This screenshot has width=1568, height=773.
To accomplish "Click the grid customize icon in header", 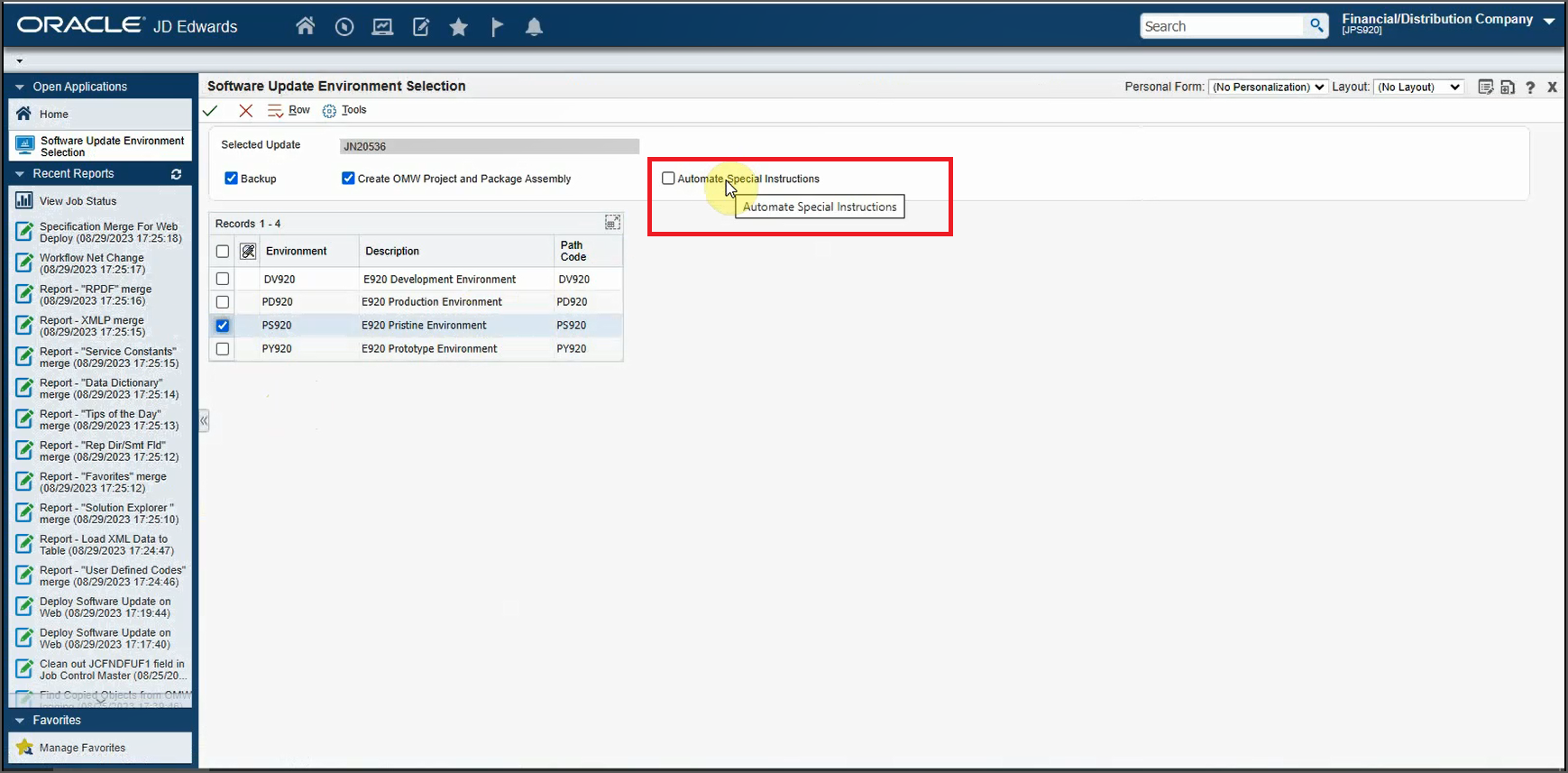I will [248, 251].
